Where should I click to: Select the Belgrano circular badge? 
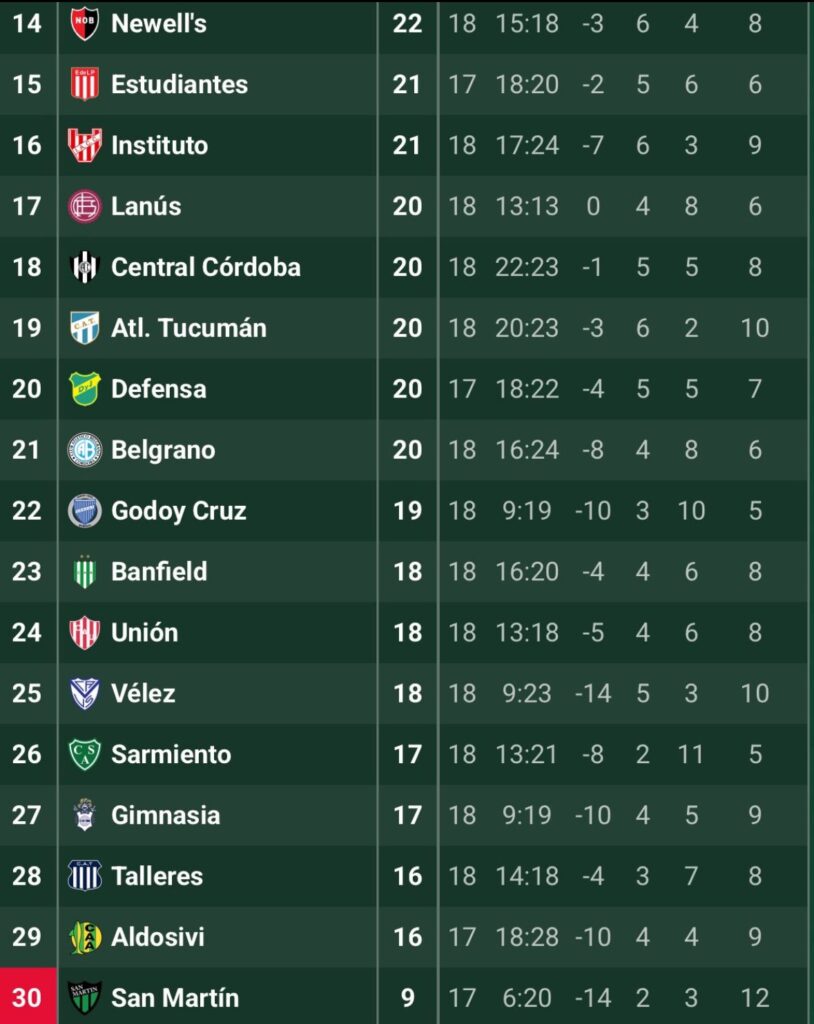[84, 449]
